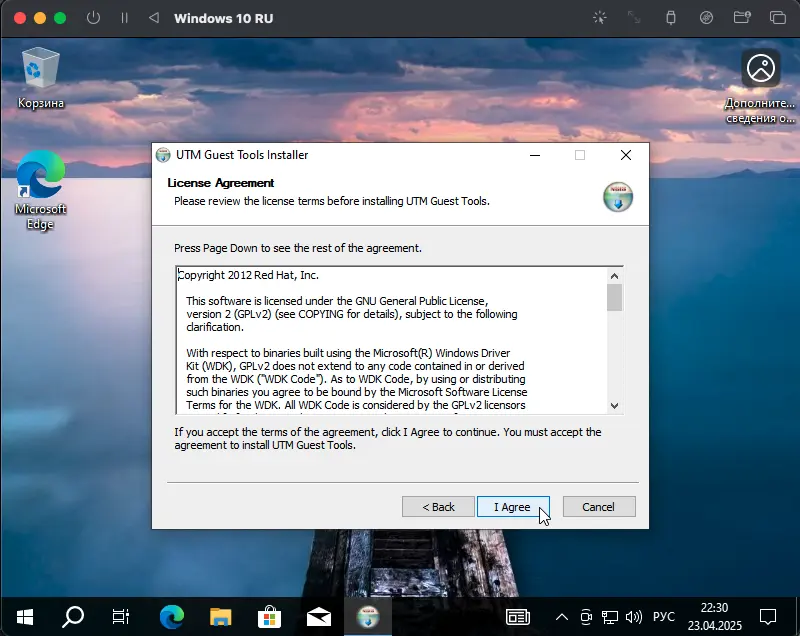Image resolution: width=800 pixels, height=636 pixels.
Task: Restart the VM with the triangle icon
Action: point(154,18)
